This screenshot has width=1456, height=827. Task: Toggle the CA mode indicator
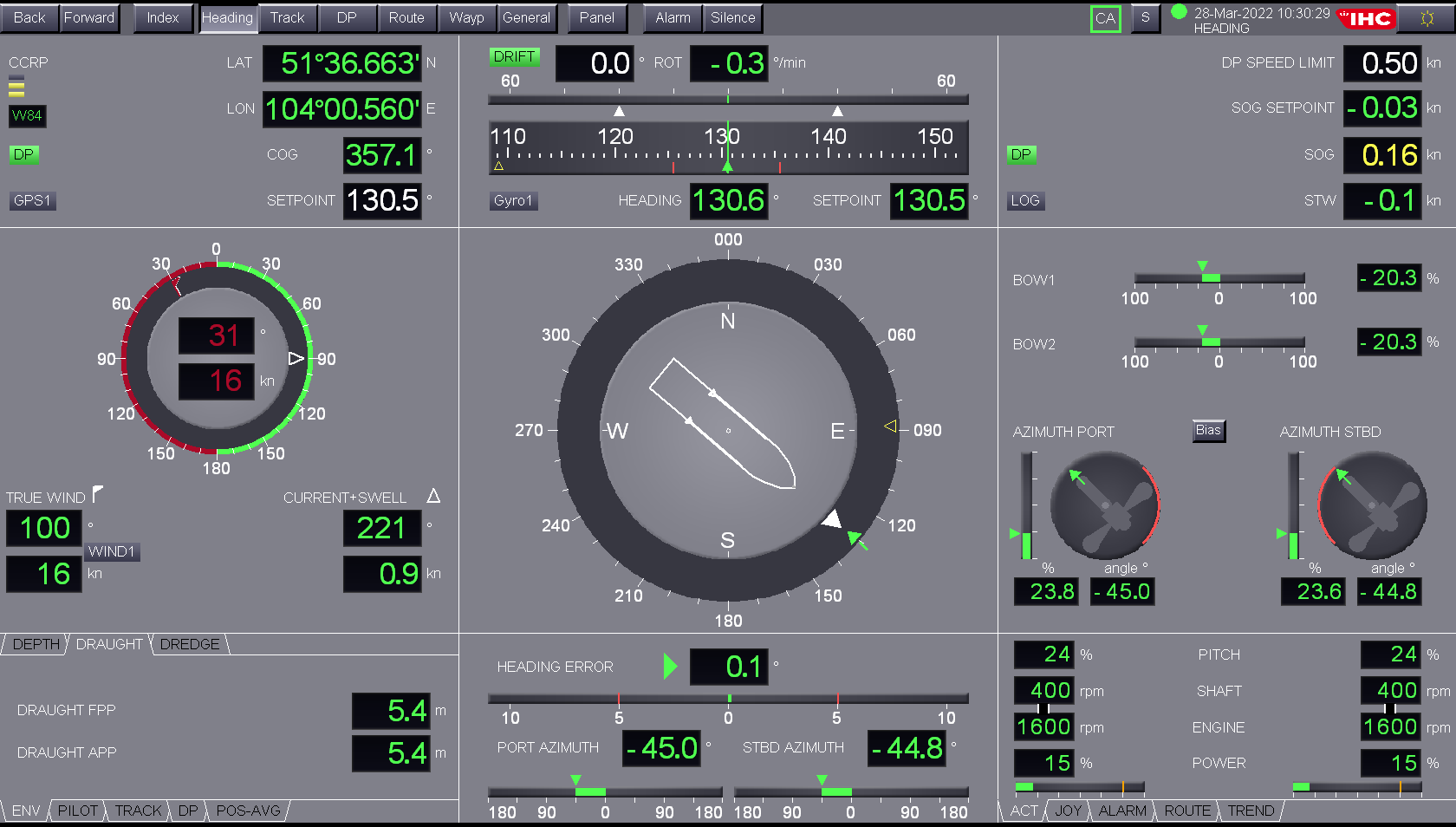(x=1105, y=18)
